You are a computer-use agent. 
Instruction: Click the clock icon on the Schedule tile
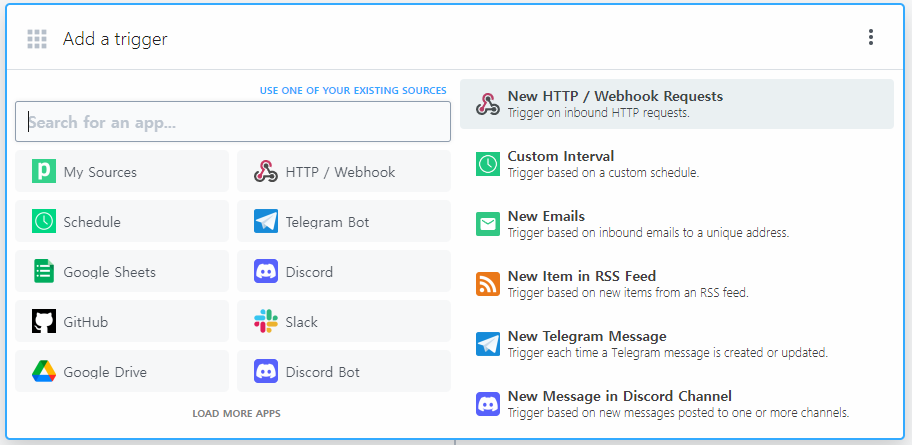[x=44, y=222]
